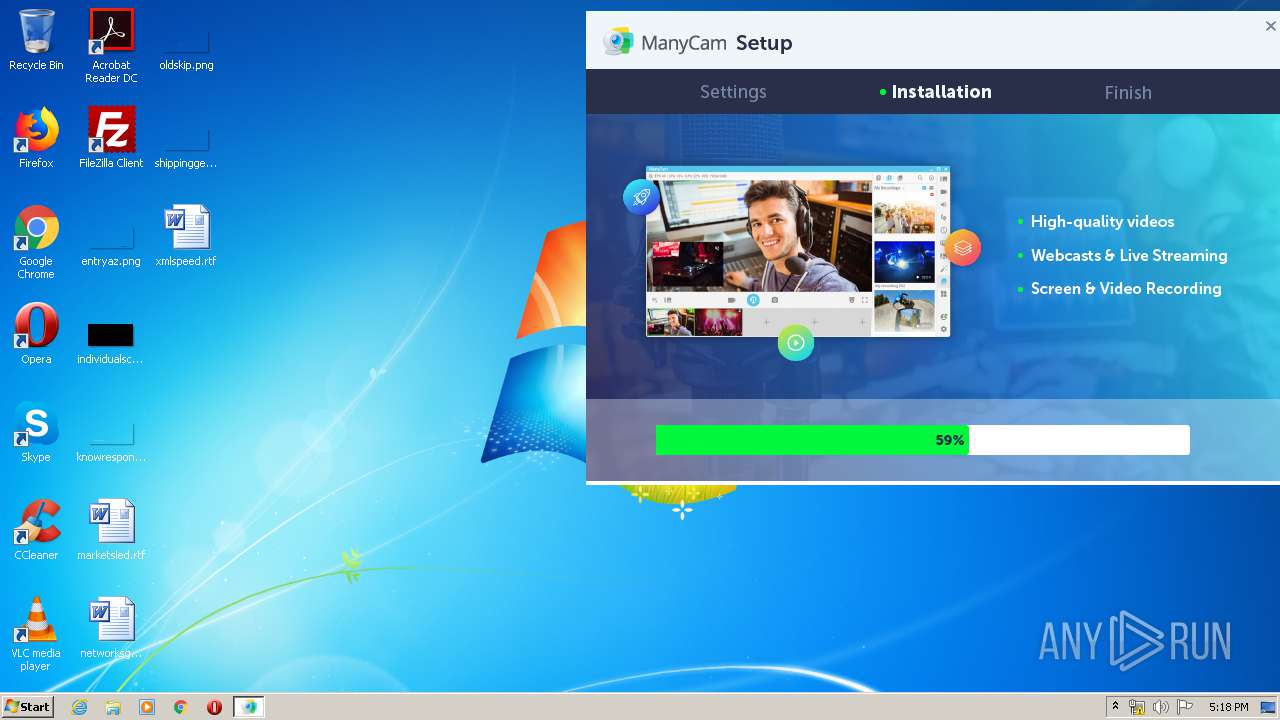Select the Installation step tab
The width and height of the screenshot is (1280, 720).
click(x=941, y=92)
